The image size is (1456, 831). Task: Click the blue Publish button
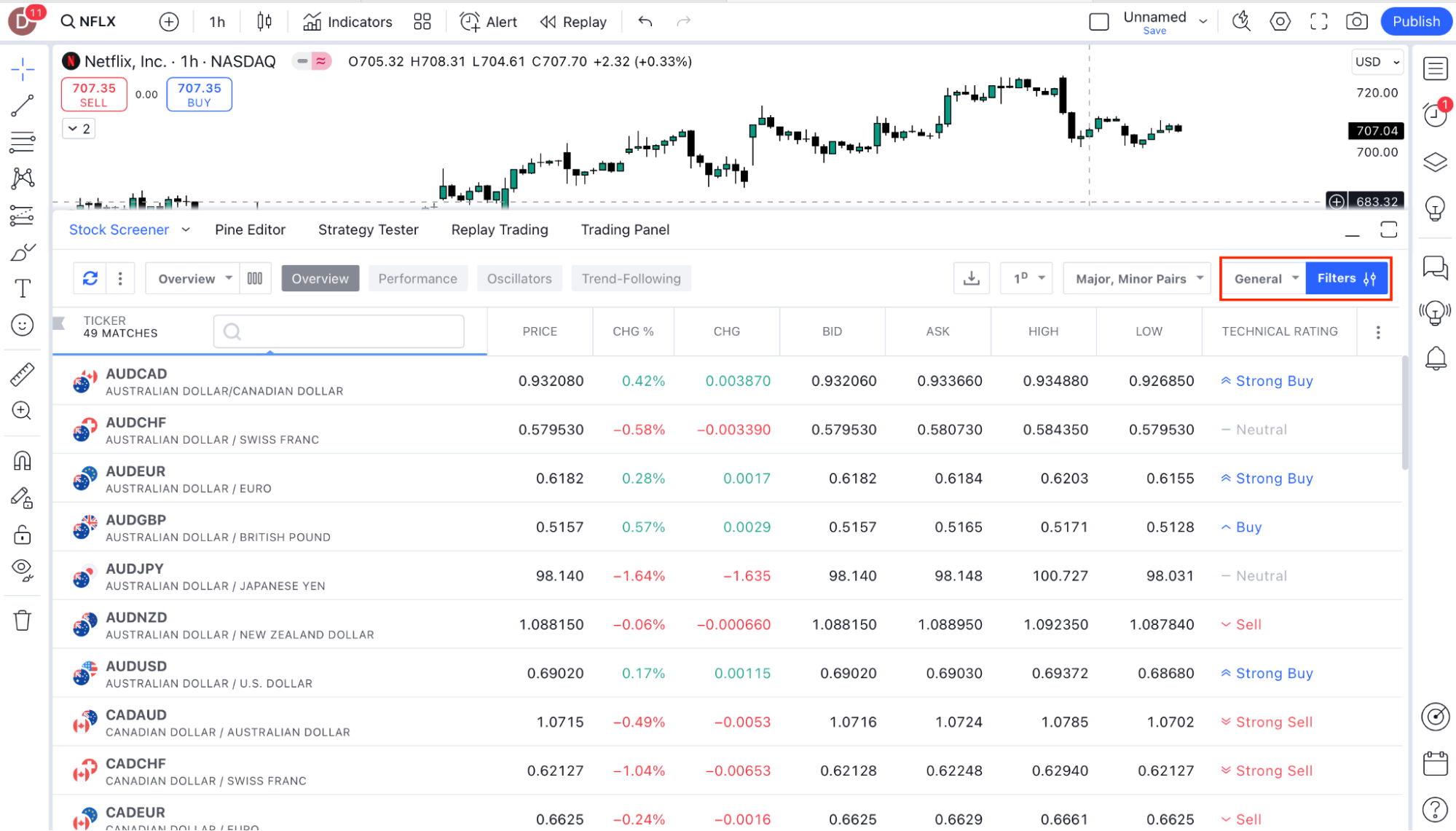tap(1416, 22)
